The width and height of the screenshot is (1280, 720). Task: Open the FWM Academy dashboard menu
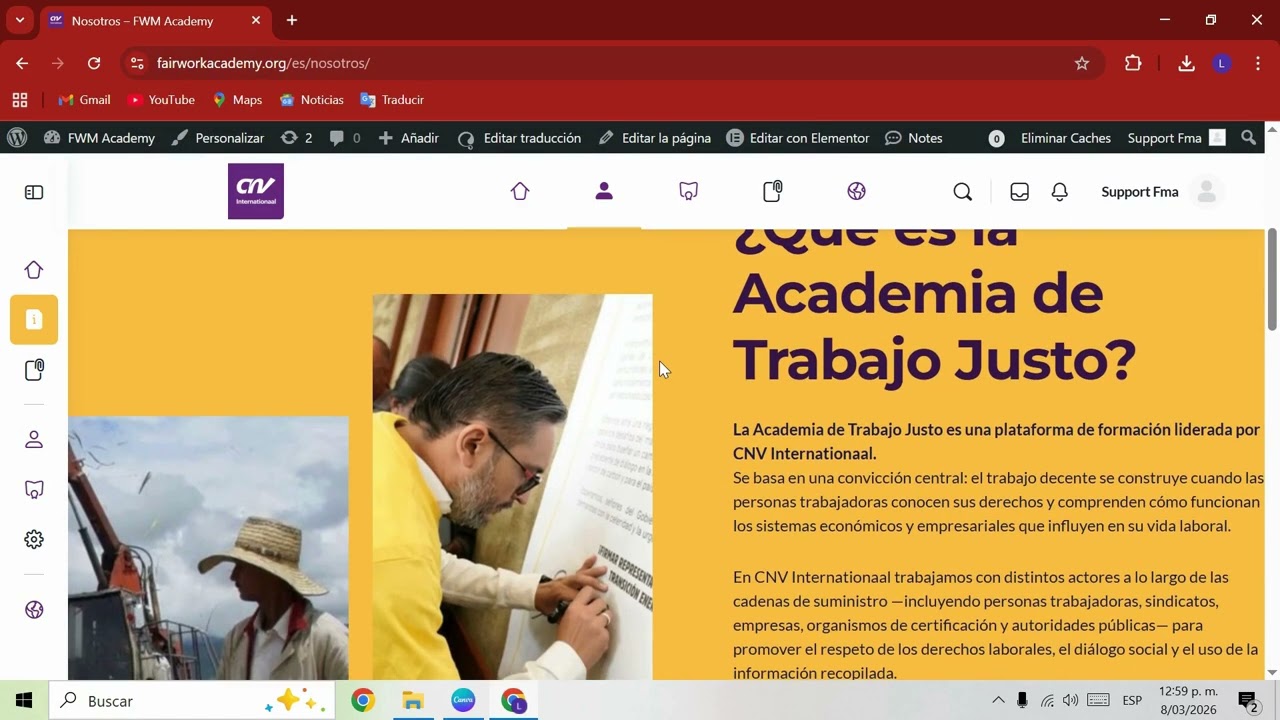tap(99, 138)
